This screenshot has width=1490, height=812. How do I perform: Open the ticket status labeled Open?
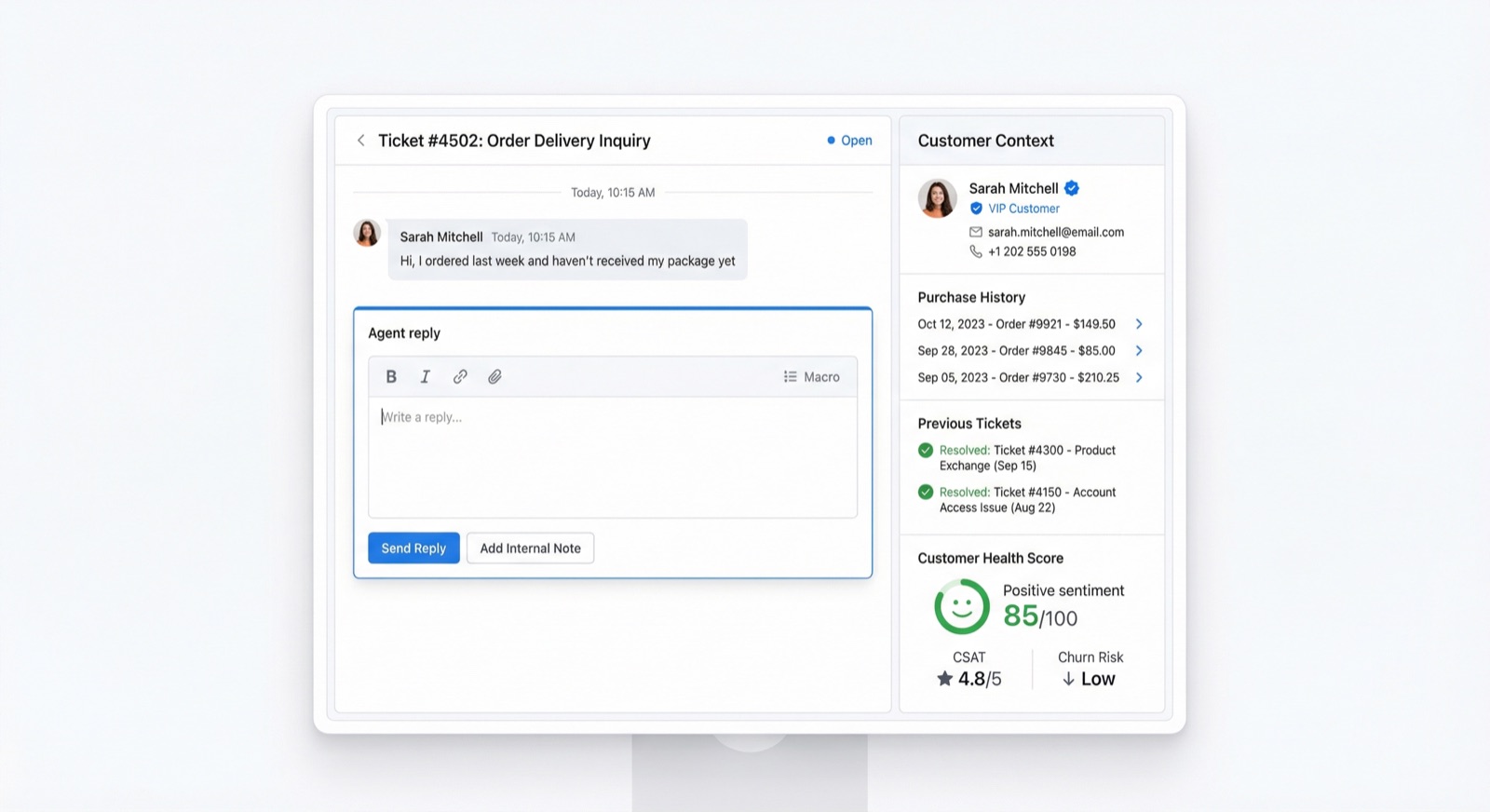[849, 141]
